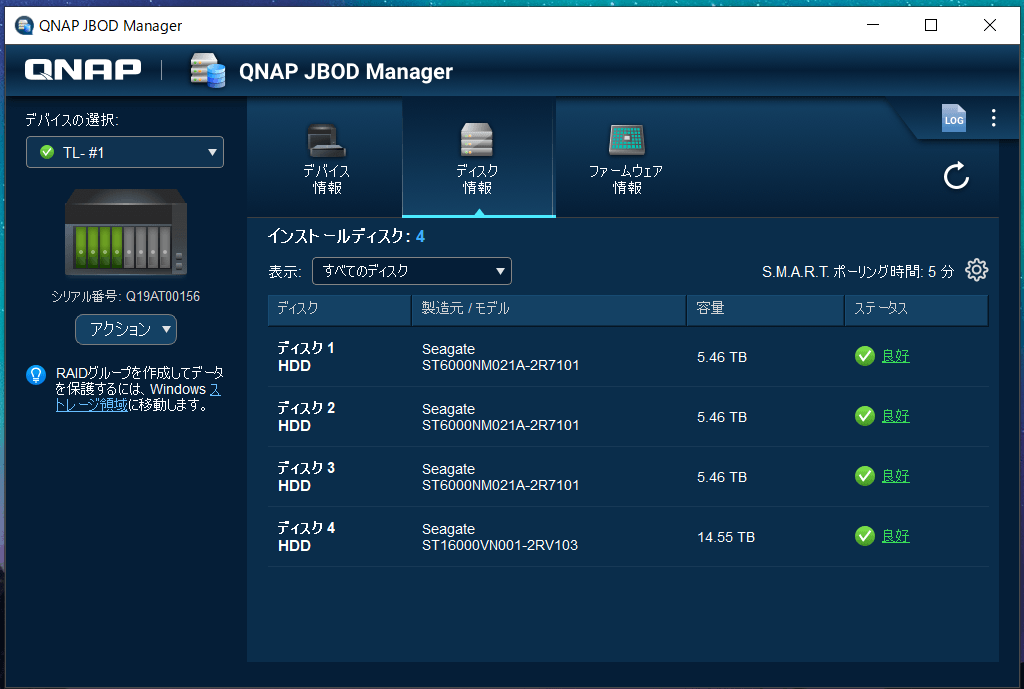Viewport: 1024px width, 689px height.
Task: Switch to デバイス情報 tab
Action: pos(325,159)
